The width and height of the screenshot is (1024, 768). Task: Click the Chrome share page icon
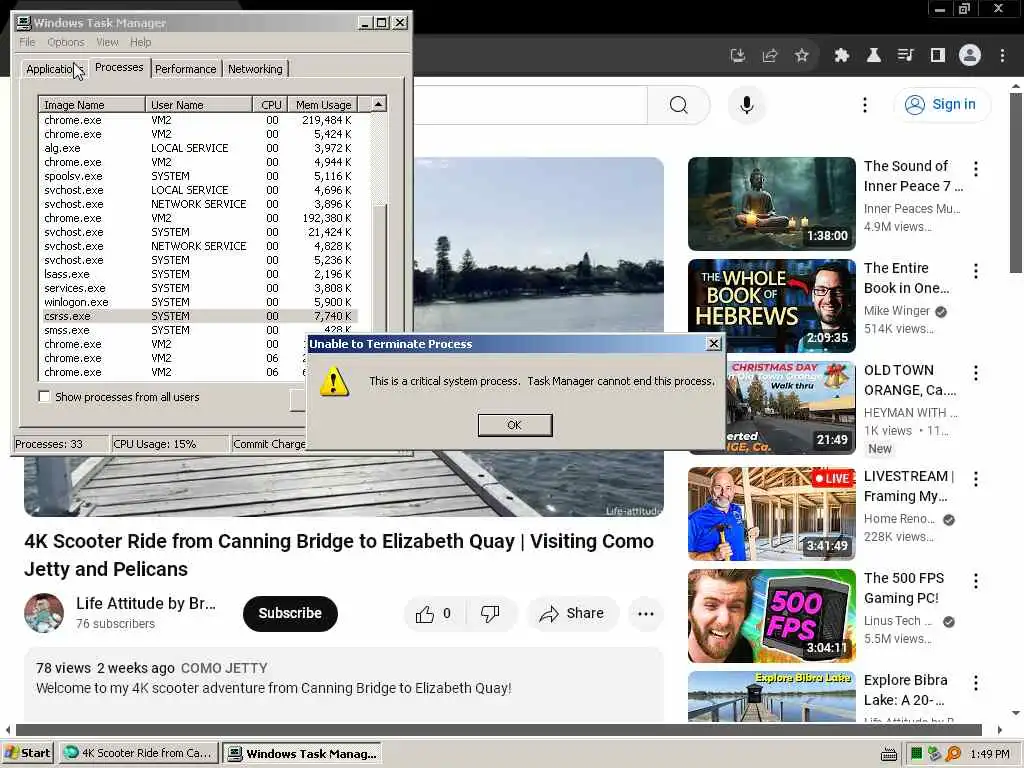[770, 56]
